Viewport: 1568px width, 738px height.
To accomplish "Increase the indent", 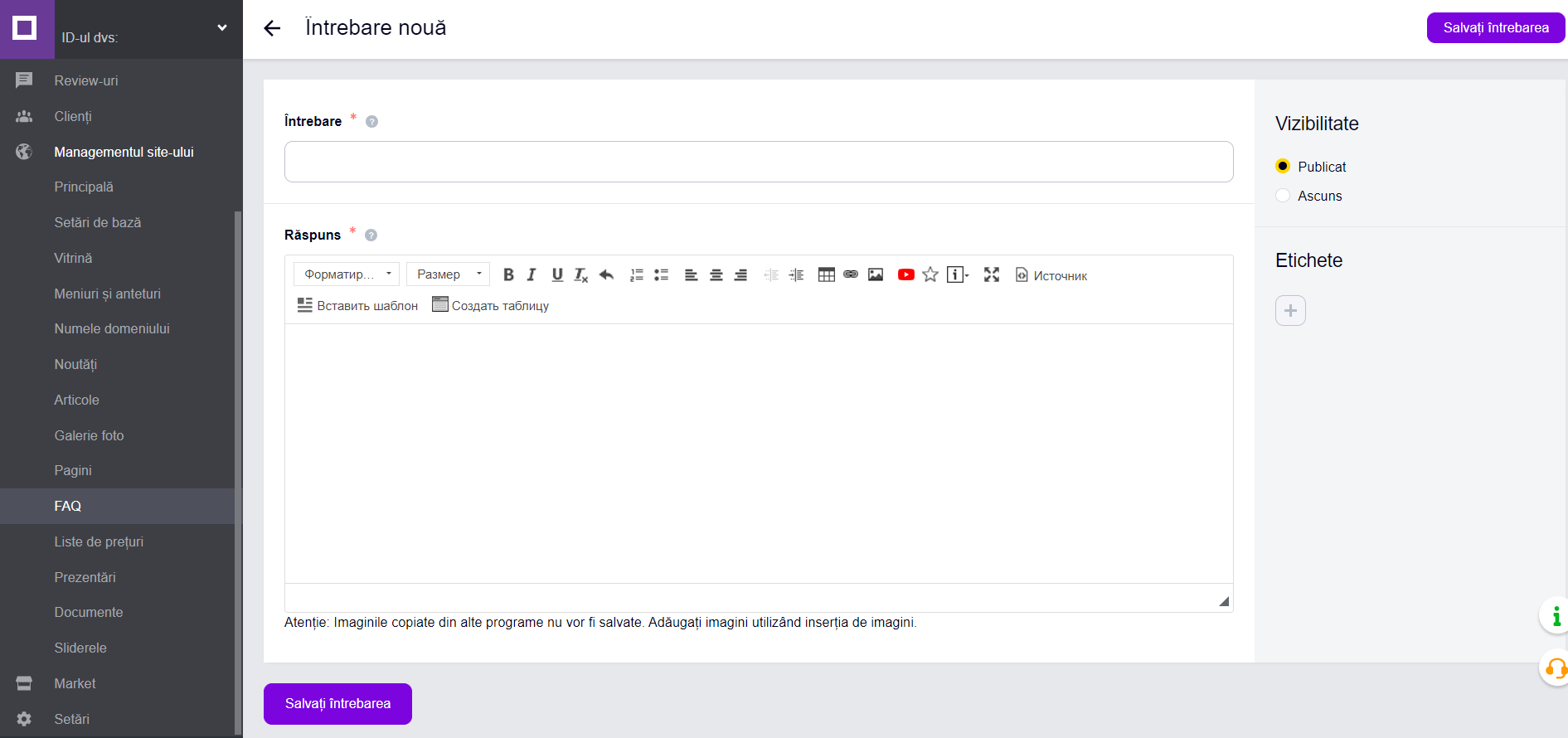I will (796, 274).
